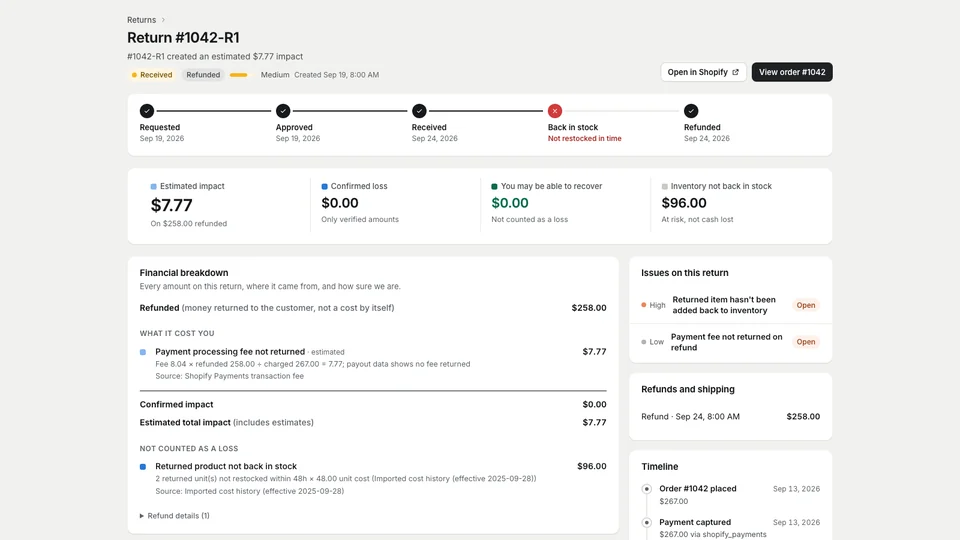Viewport: 960px width, 540px height.
Task: Click the breadcrumb chevron after Returns
Action: coord(163,20)
